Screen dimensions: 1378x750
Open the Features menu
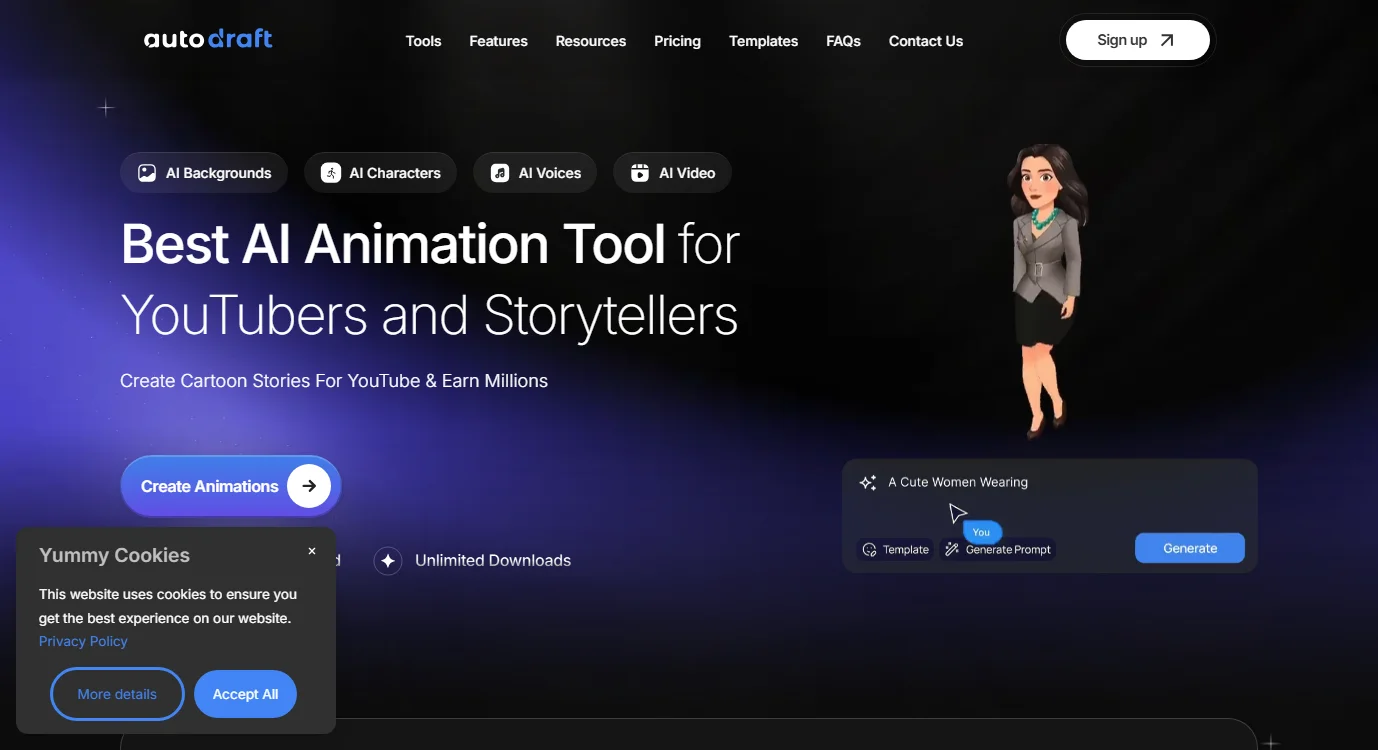[x=498, y=41]
